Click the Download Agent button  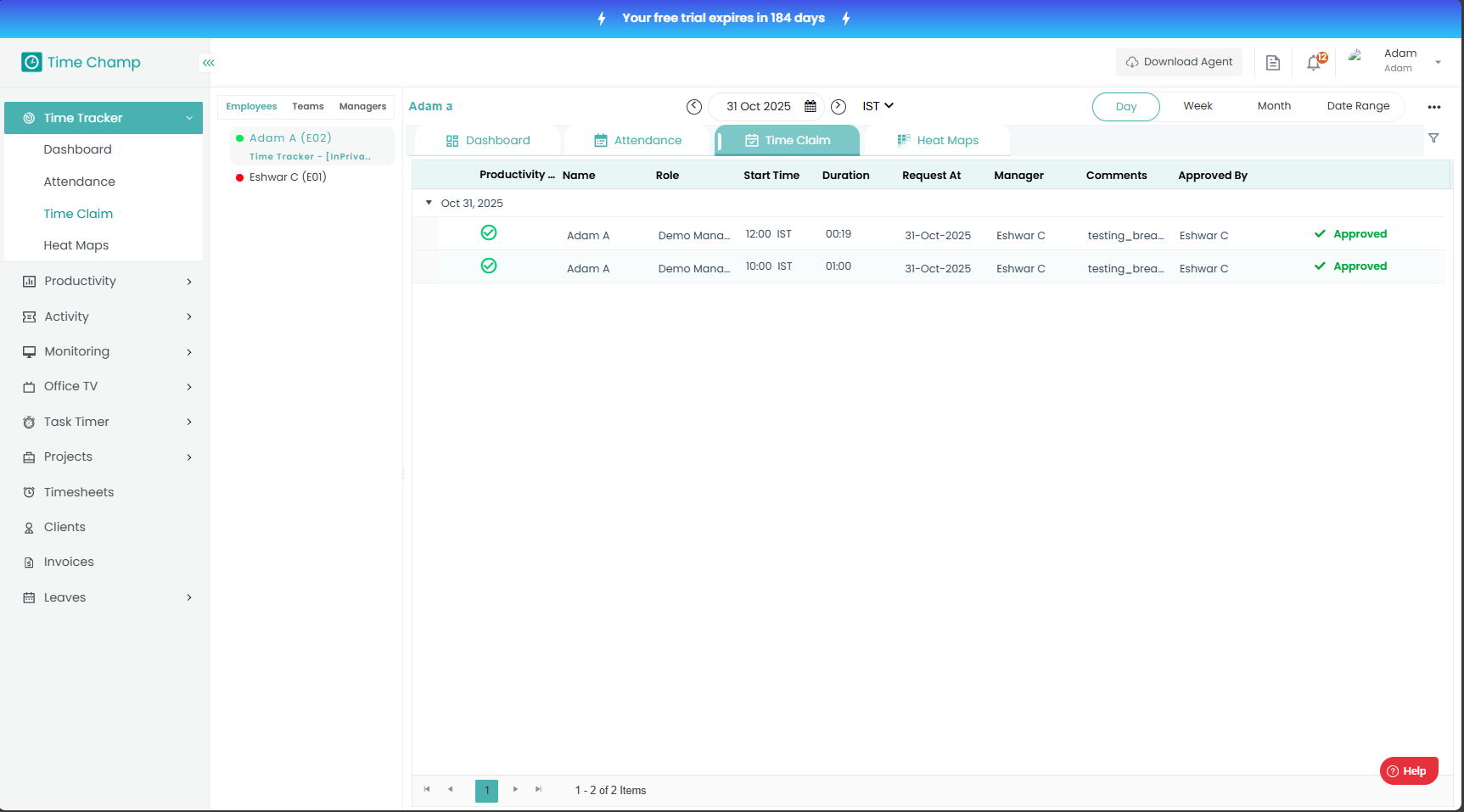pyautogui.click(x=1179, y=62)
